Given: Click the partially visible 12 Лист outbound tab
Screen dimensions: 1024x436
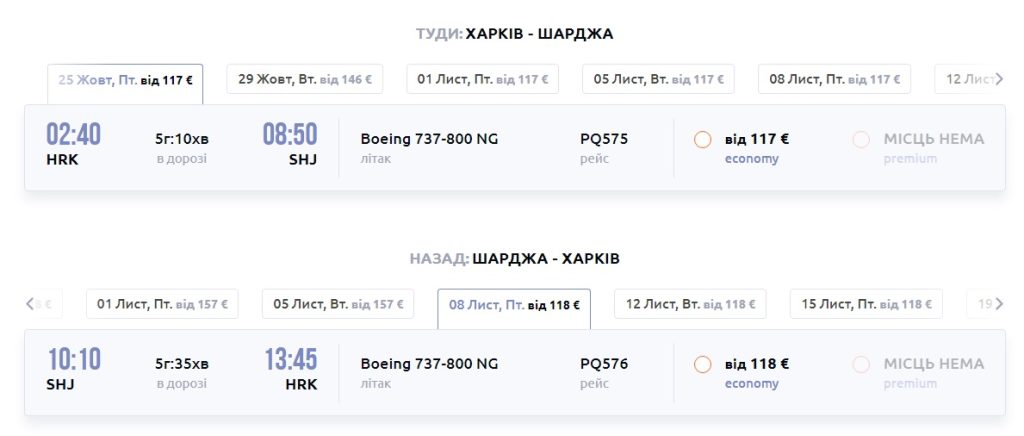Looking at the screenshot, I should tap(966, 79).
